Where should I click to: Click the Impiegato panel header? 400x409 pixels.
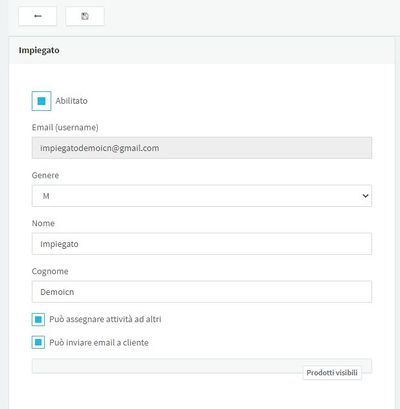pyautogui.click(x=202, y=50)
